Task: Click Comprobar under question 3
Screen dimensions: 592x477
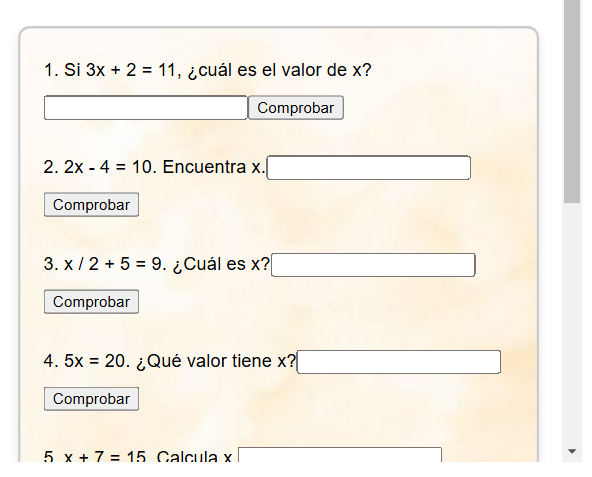Action: pyautogui.click(x=91, y=302)
